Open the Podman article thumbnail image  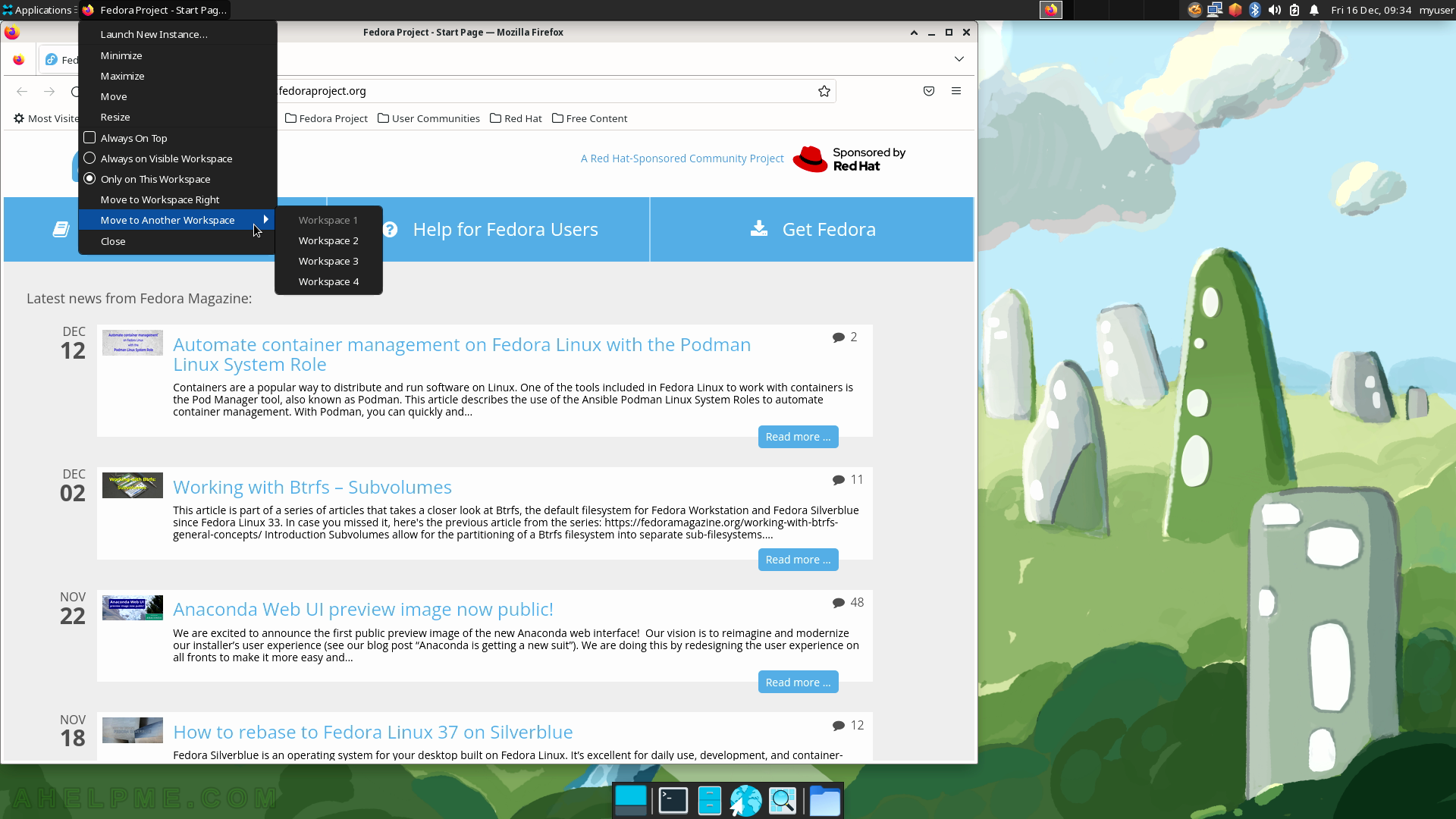pyautogui.click(x=133, y=343)
